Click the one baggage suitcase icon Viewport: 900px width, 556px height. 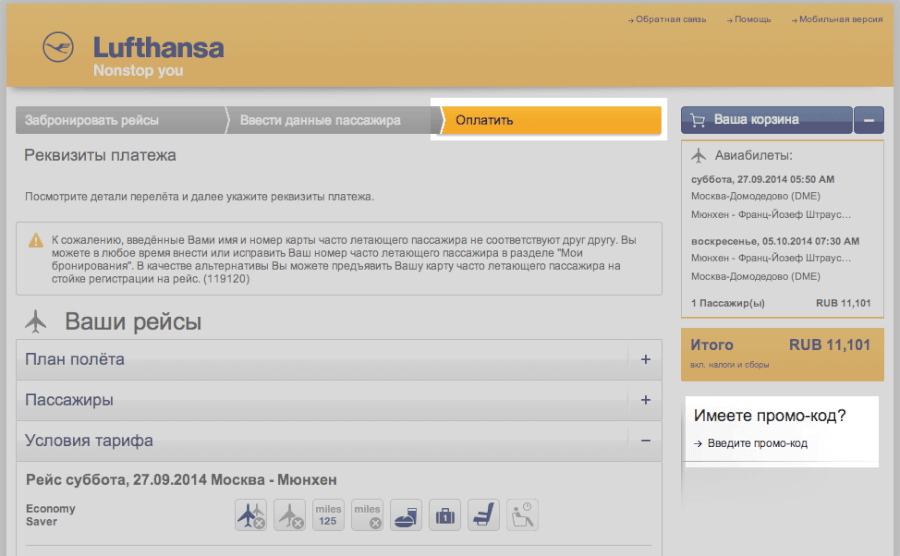tap(445, 514)
